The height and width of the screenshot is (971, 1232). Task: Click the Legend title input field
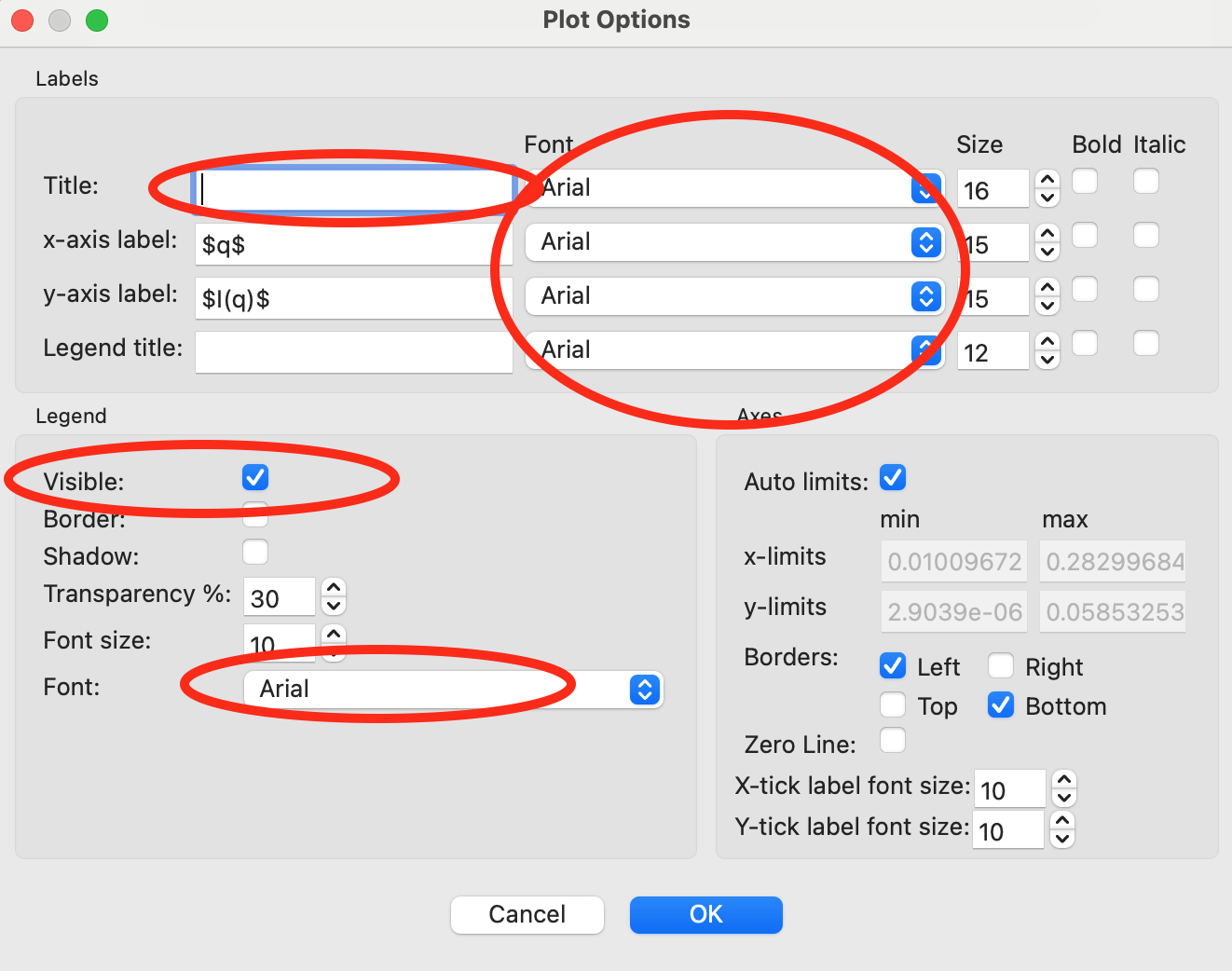(x=354, y=352)
